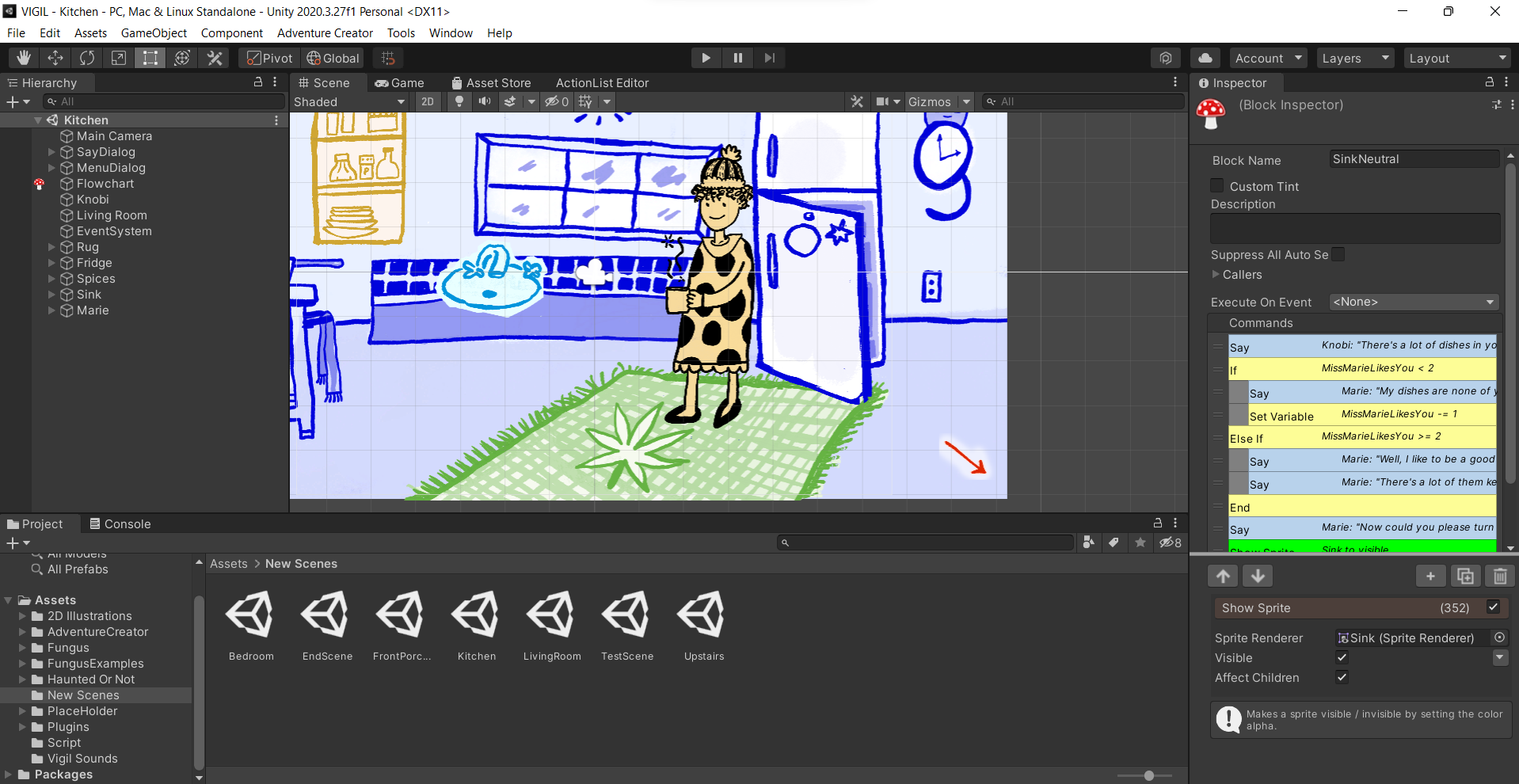Select Flowchart object in Hierarchy
This screenshot has height=784, width=1519.
tap(105, 184)
